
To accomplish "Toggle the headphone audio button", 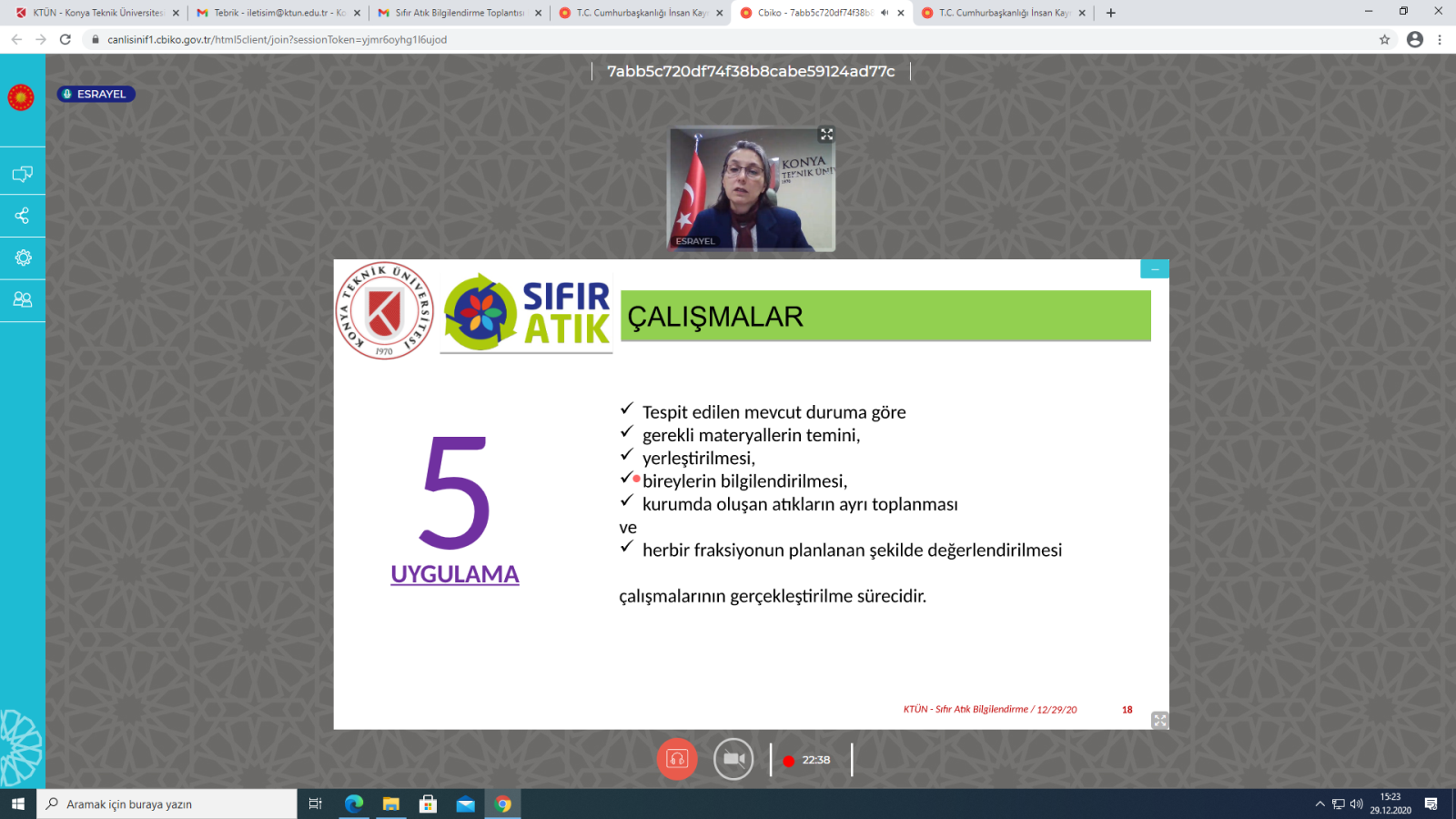I will (x=676, y=759).
